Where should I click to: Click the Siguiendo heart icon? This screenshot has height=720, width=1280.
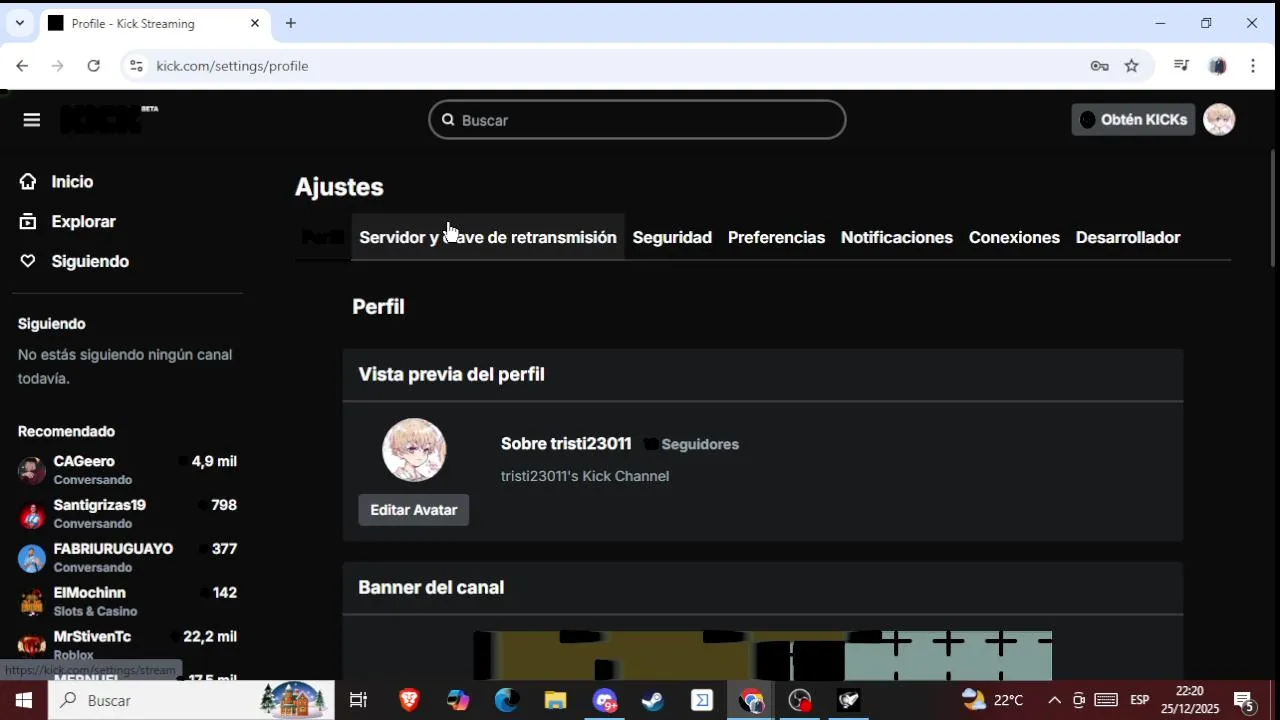[28, 261]
